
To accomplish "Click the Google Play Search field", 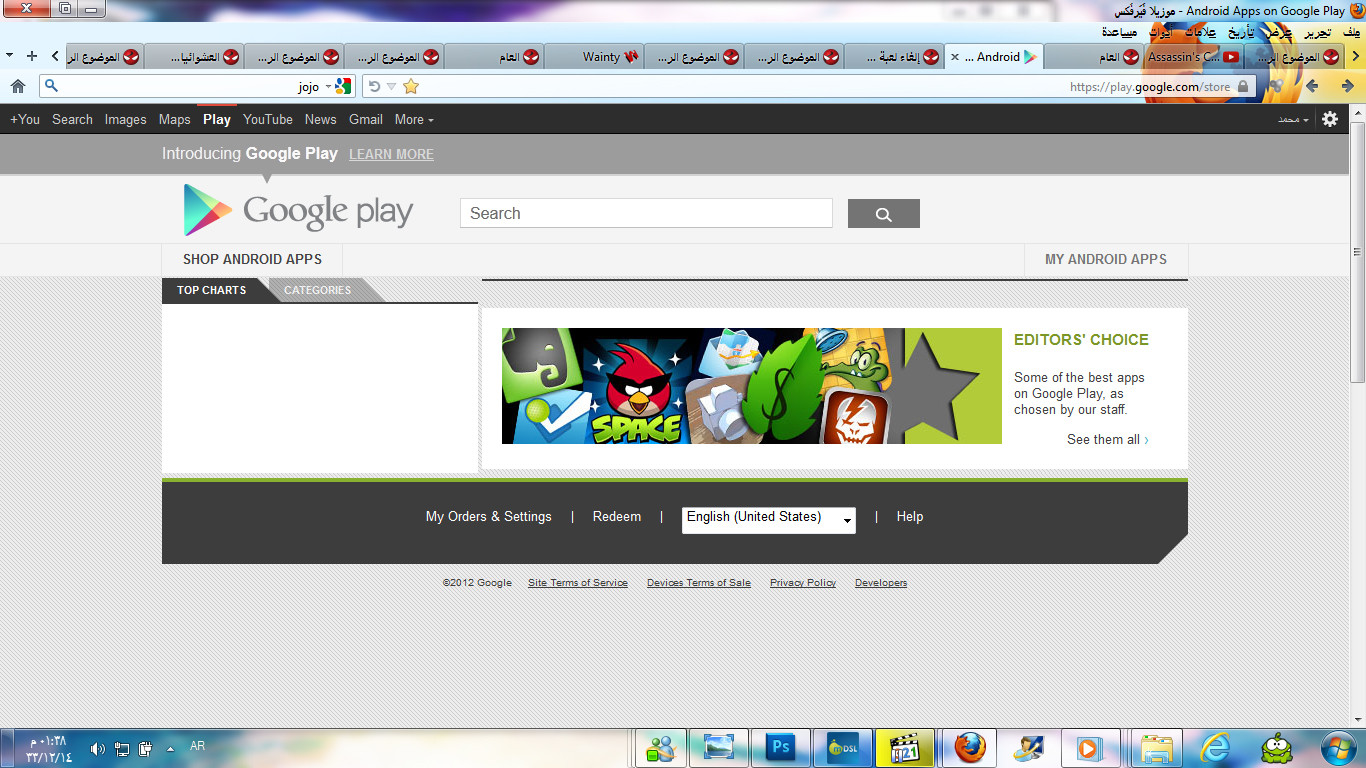I will (646, 213).
